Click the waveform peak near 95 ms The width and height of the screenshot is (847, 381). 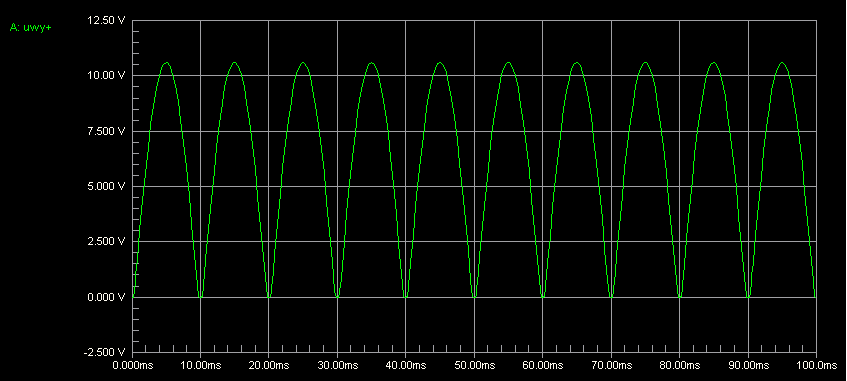[x=782, y=63]
